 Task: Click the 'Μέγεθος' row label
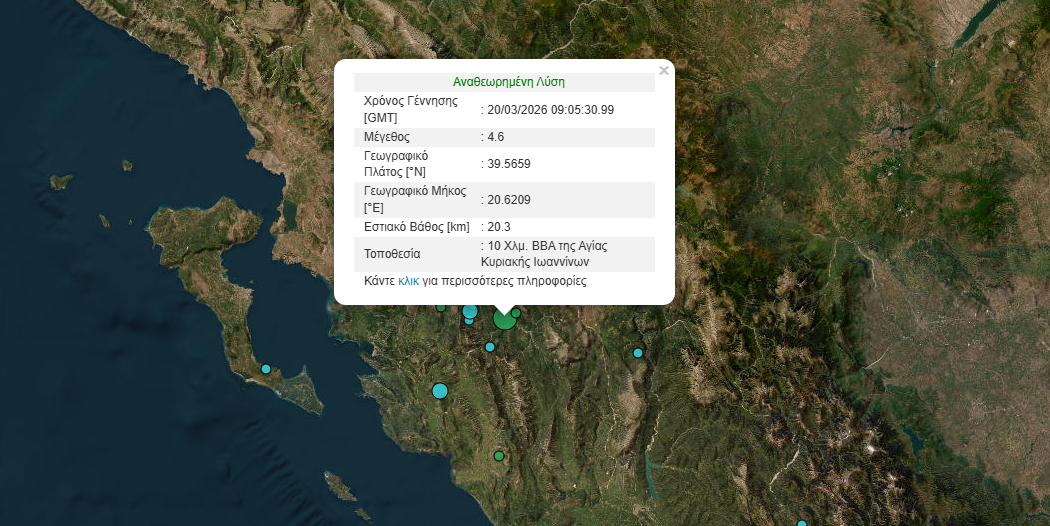pos(387,137)
